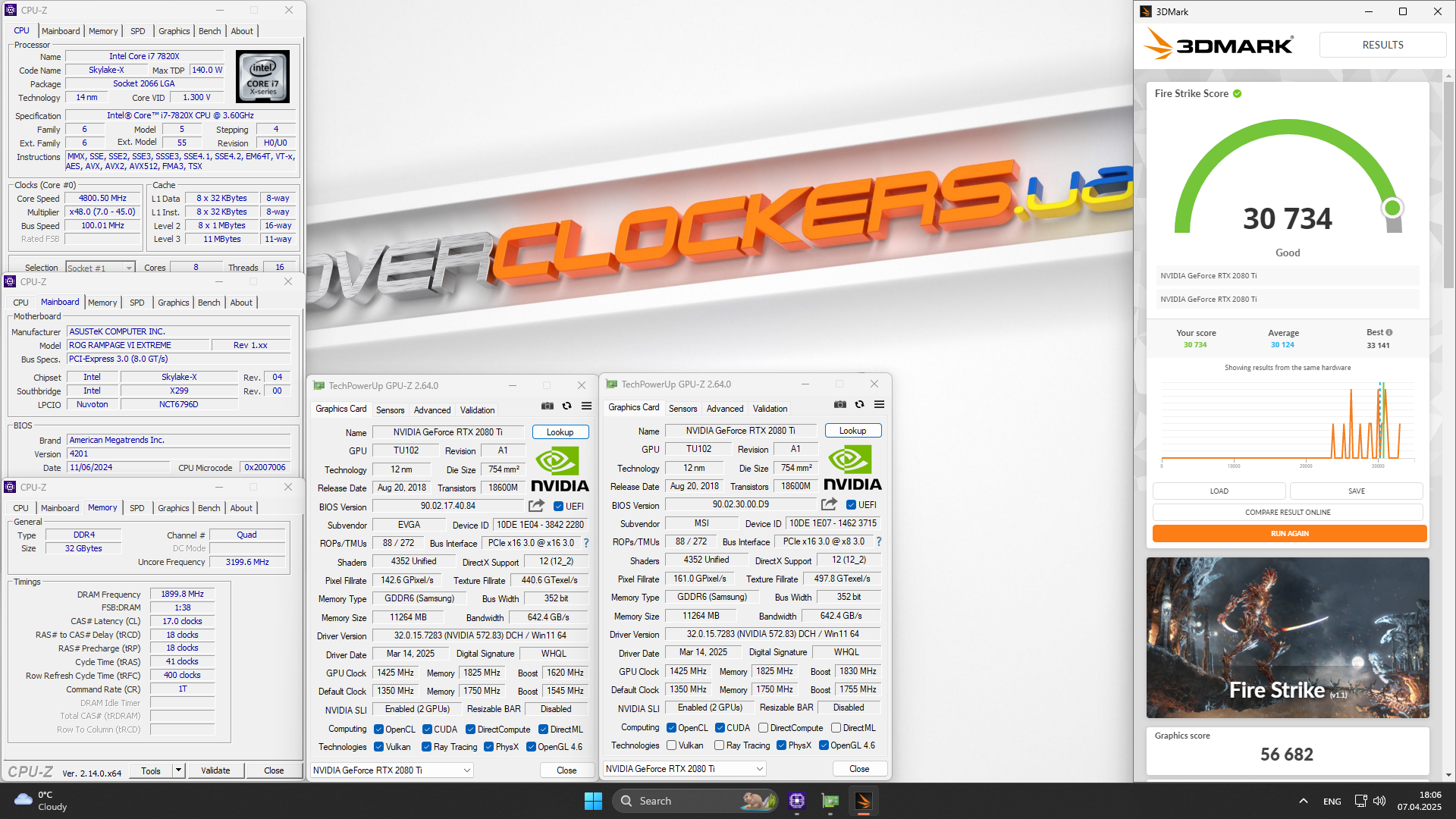This screenshot has height=819, width=1456.
Task: Click taskbar Search box
Action: (695, 801)
